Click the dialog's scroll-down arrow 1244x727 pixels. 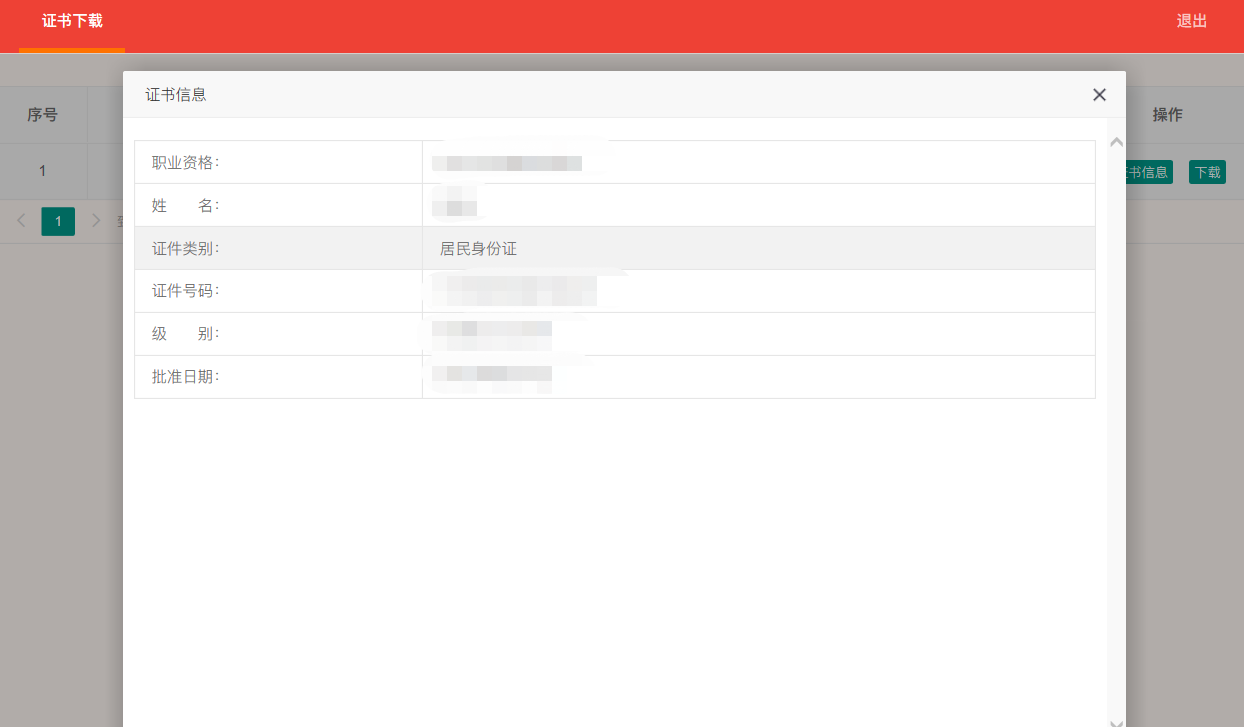point(1116,721)
